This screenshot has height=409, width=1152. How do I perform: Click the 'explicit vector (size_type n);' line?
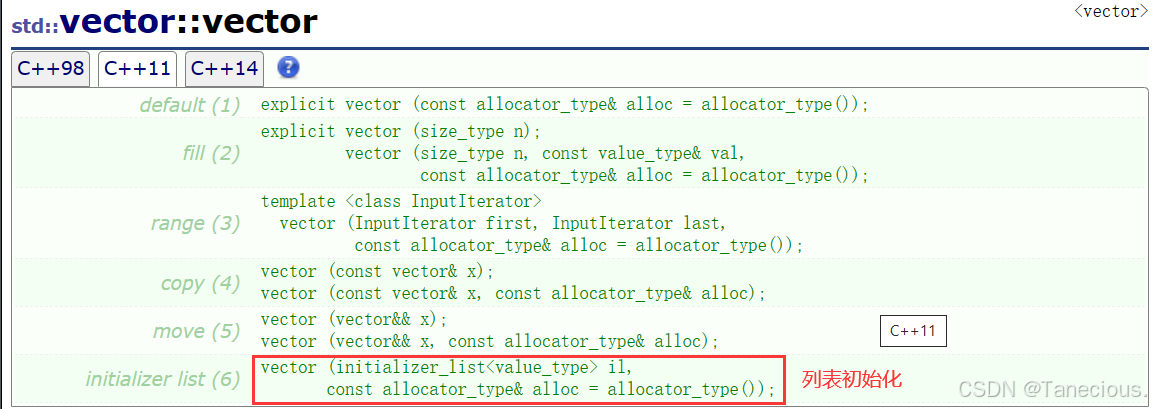tap(400, 132)
